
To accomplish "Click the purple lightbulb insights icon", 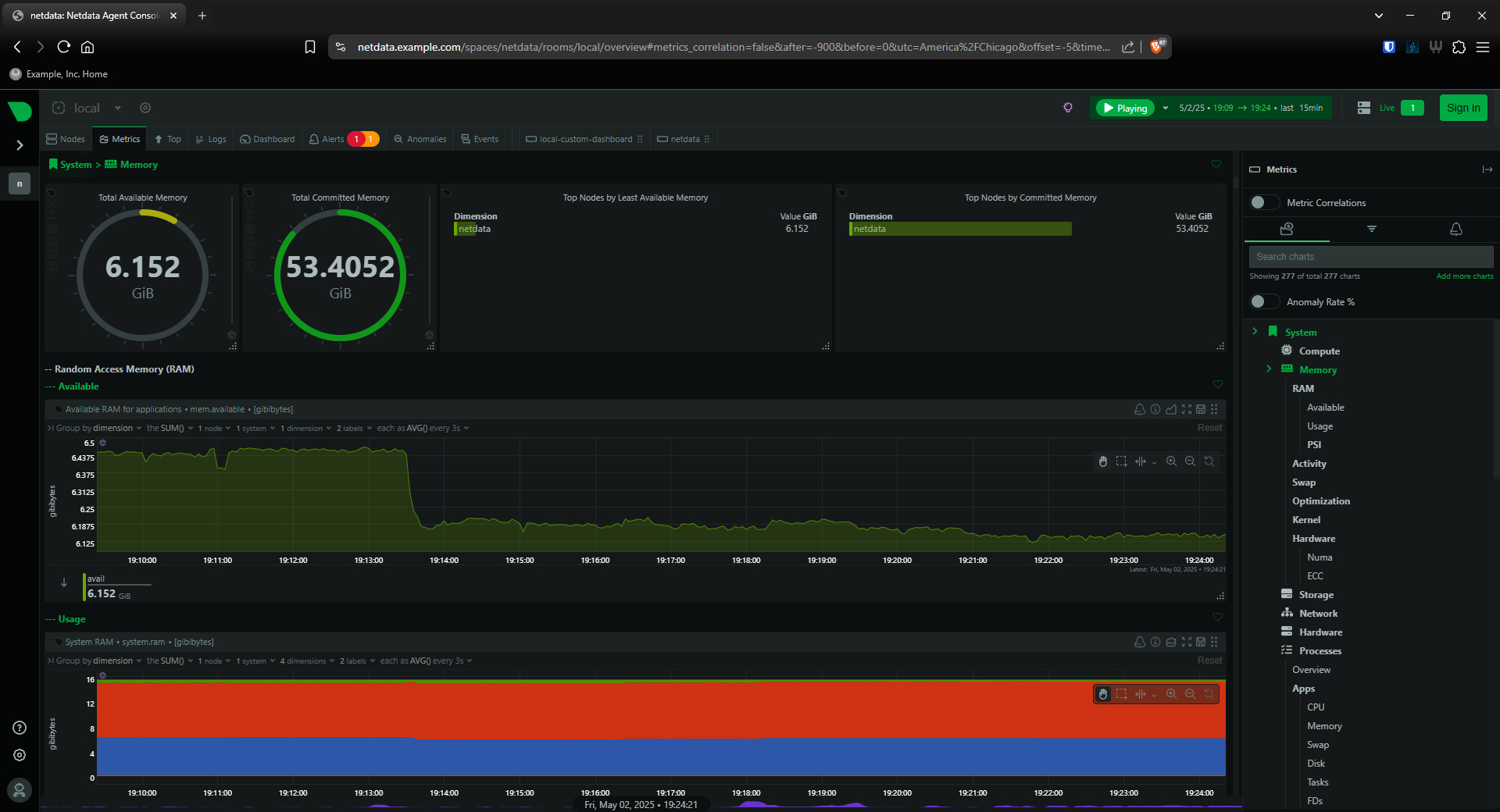I will click(1068, 108).
